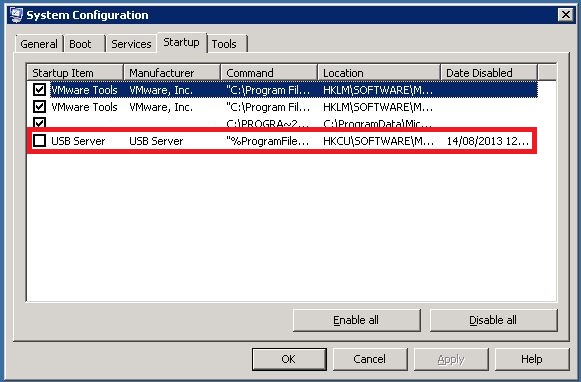
Task: Open Help for System Configuration
Action: click(x=532, y=359)
